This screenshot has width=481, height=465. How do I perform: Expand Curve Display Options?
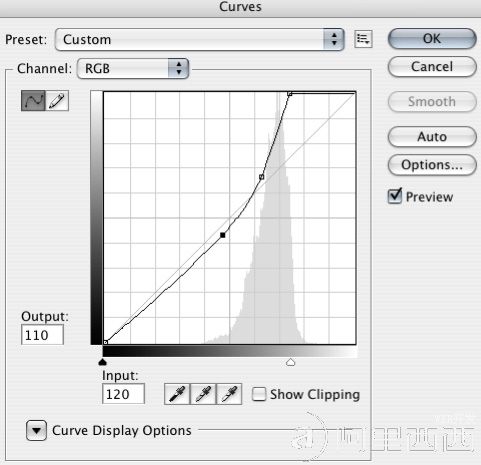[x=36, y=430]
